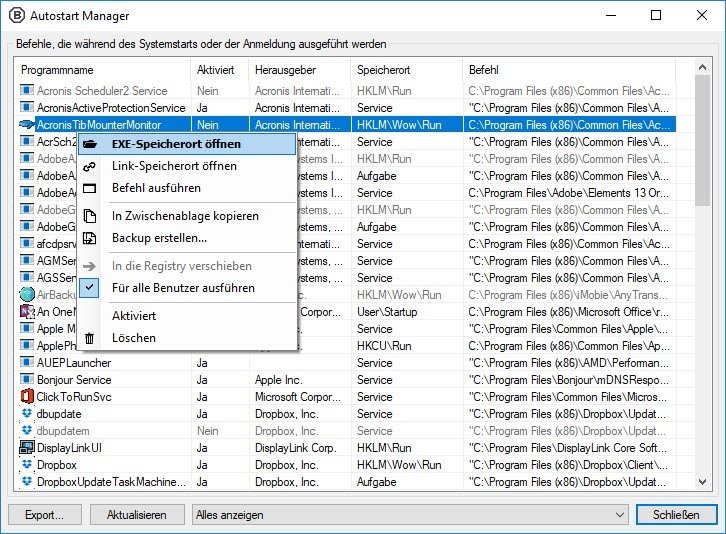Click User\Startup location cell
The height and width of the screenshot is (534, 726).
[387, 312]
